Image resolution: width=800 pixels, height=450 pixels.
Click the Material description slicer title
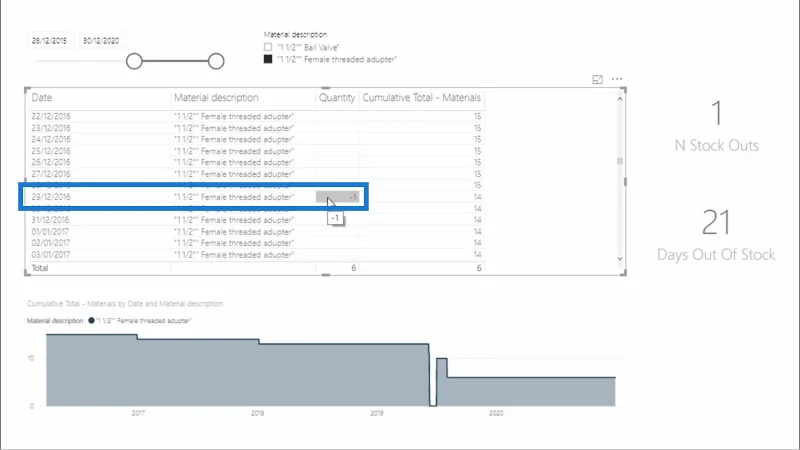pyautogui.click(x=295, y=35)
